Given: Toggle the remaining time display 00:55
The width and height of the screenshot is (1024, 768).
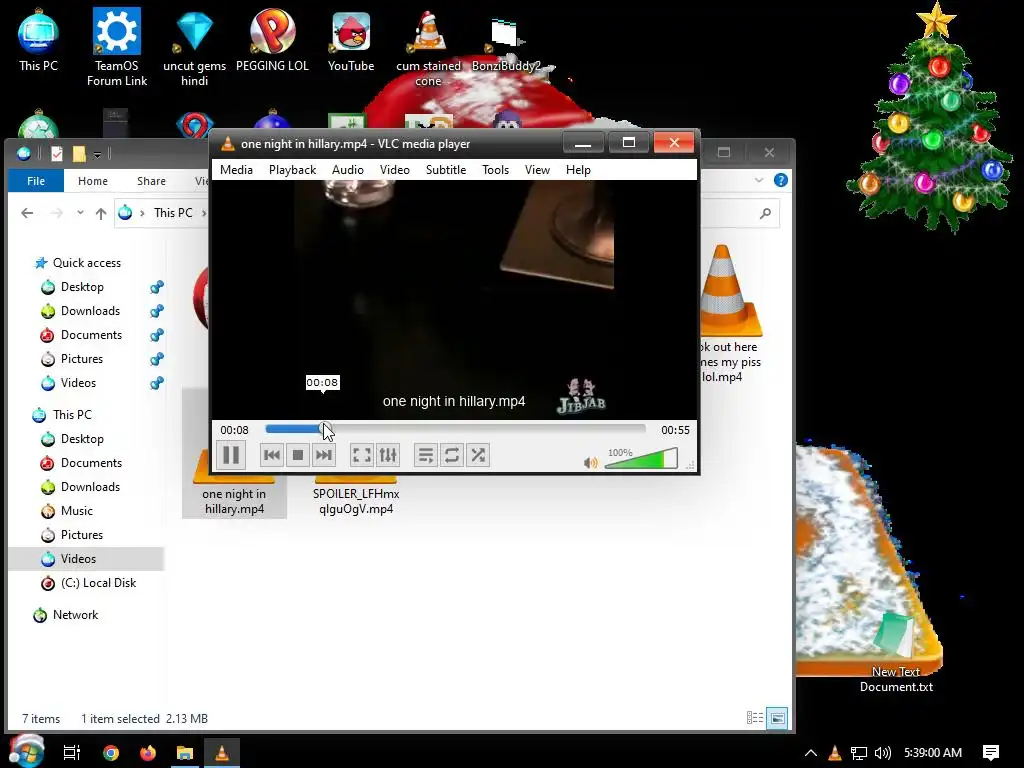Looking at the screenshot, I should (x=675, y=430).
